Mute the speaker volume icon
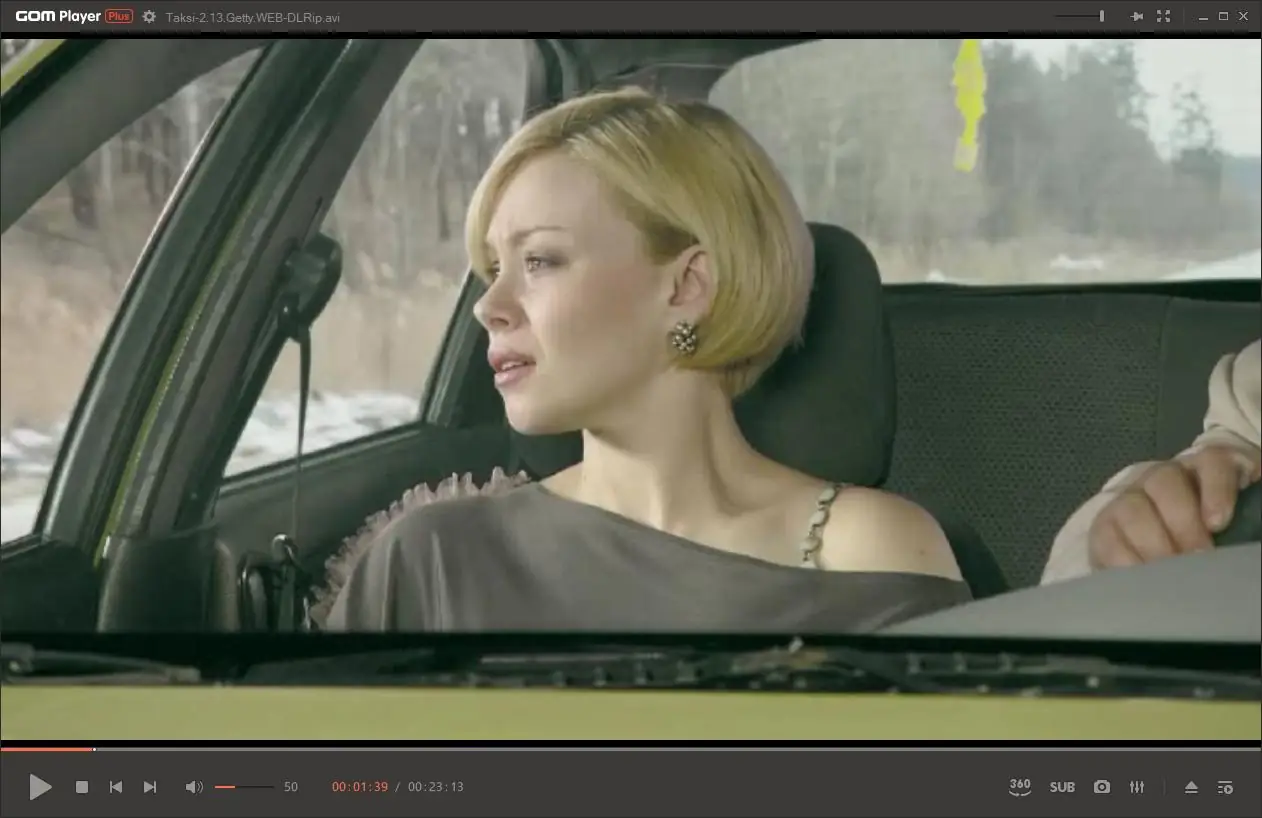Image resolution: width=1262 pixels, height=818 pixels. (194, 787)
